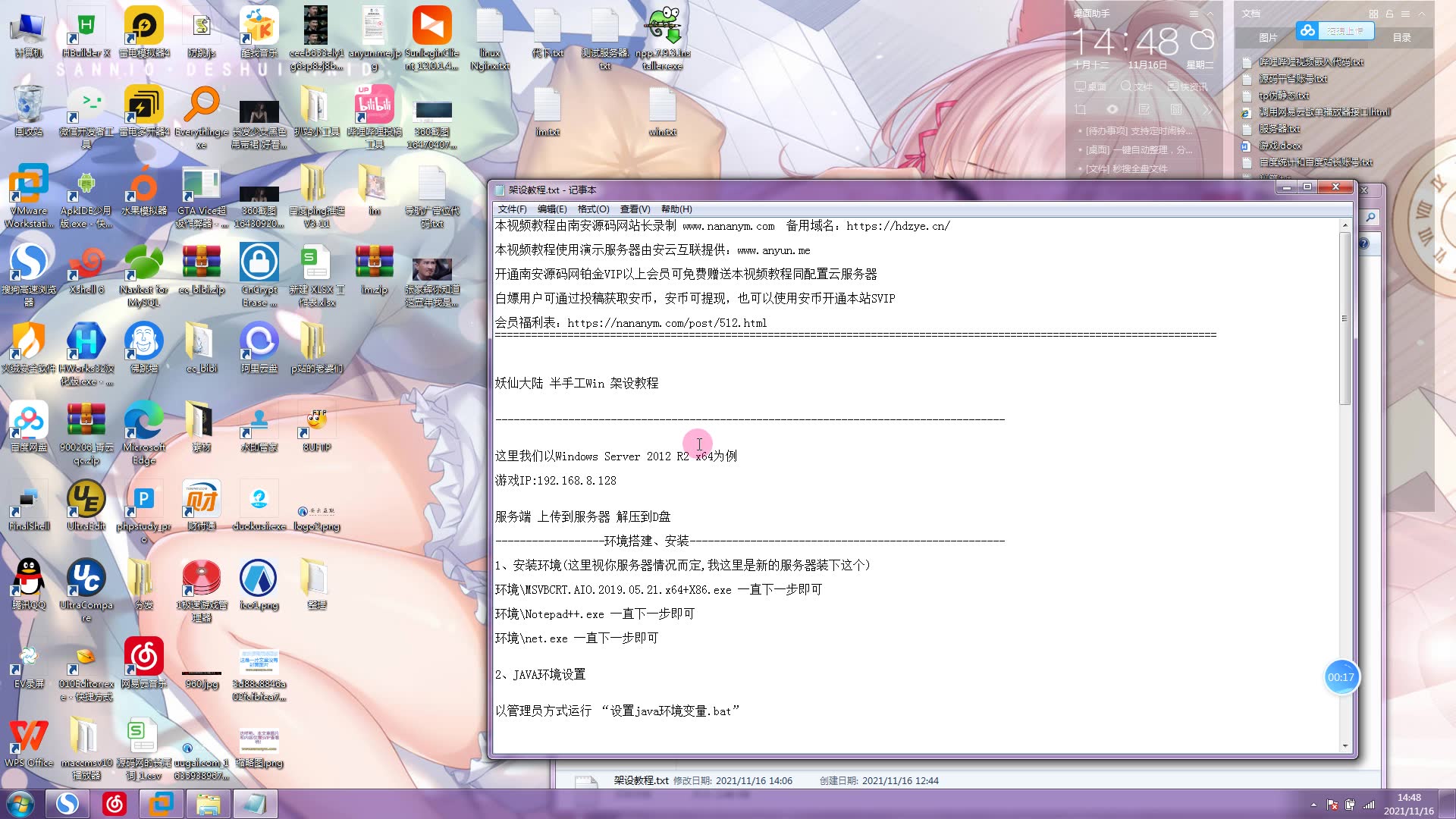
Task: Open the 桌面助手 widget hamburger menu
Action: pyautogui.click(x=1194, y=14)
